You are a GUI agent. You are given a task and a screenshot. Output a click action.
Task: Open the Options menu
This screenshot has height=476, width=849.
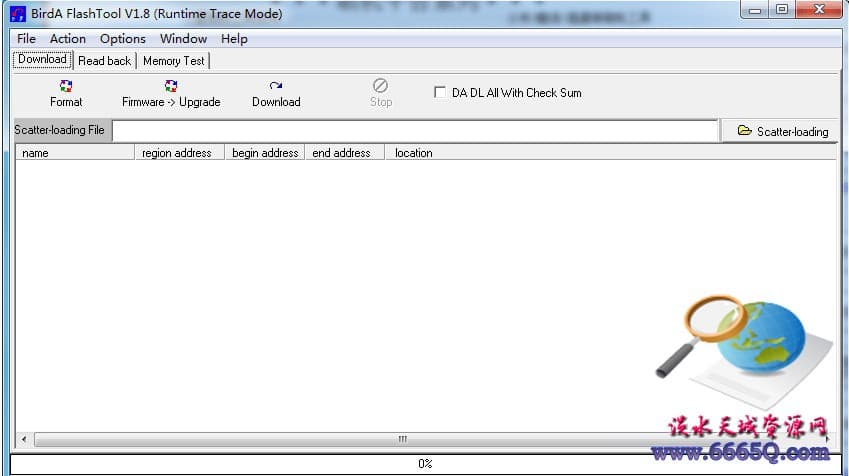click(122, 39)
